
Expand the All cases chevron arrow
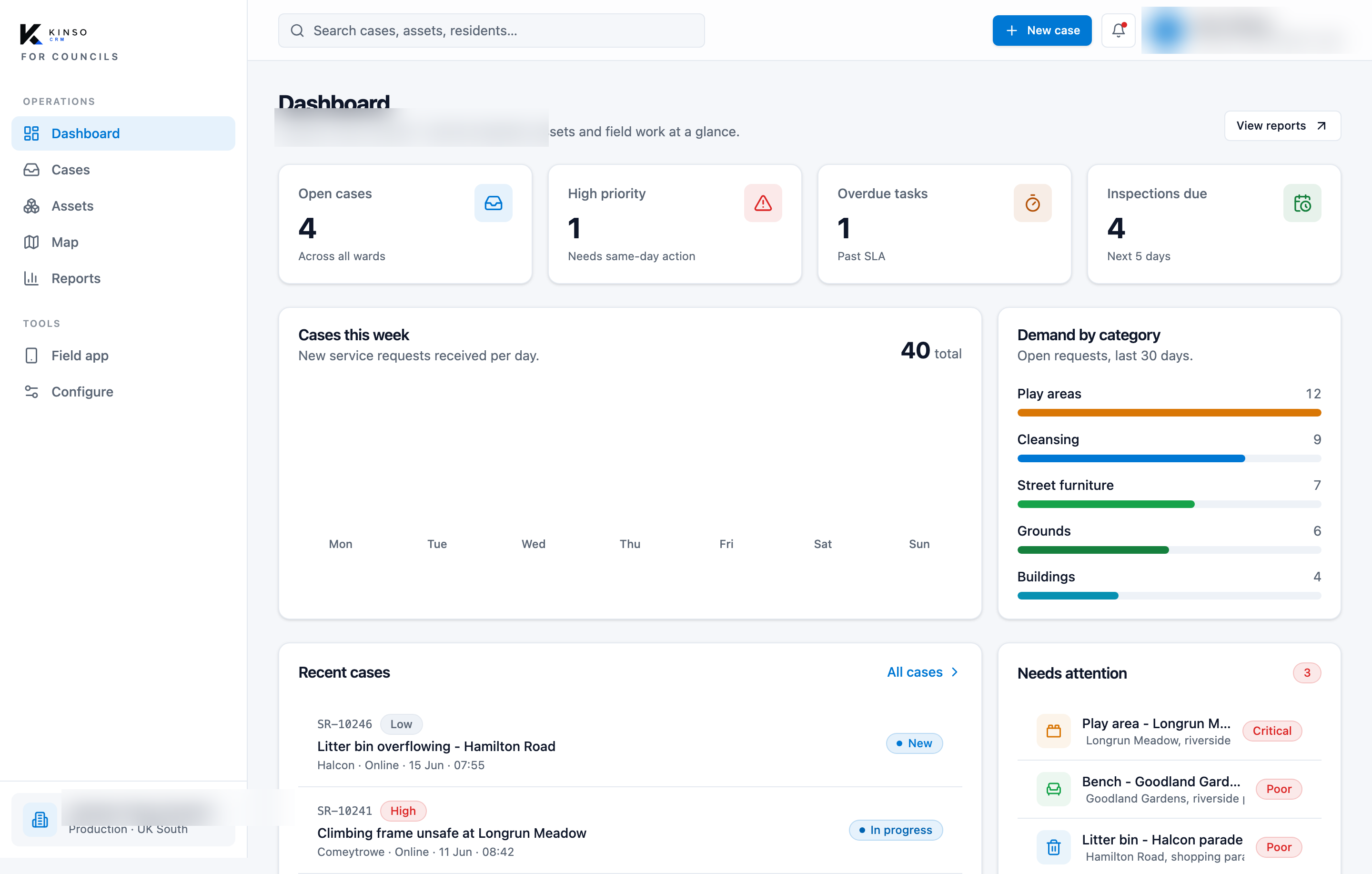click(x=954, y=672)
